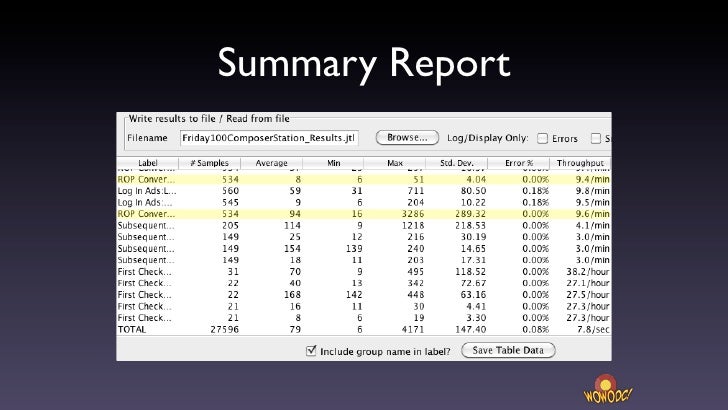The width and height of the screenshot is (728, 410).
Task: Select Subsequent row with 205 samples
Action: point(364,226)
